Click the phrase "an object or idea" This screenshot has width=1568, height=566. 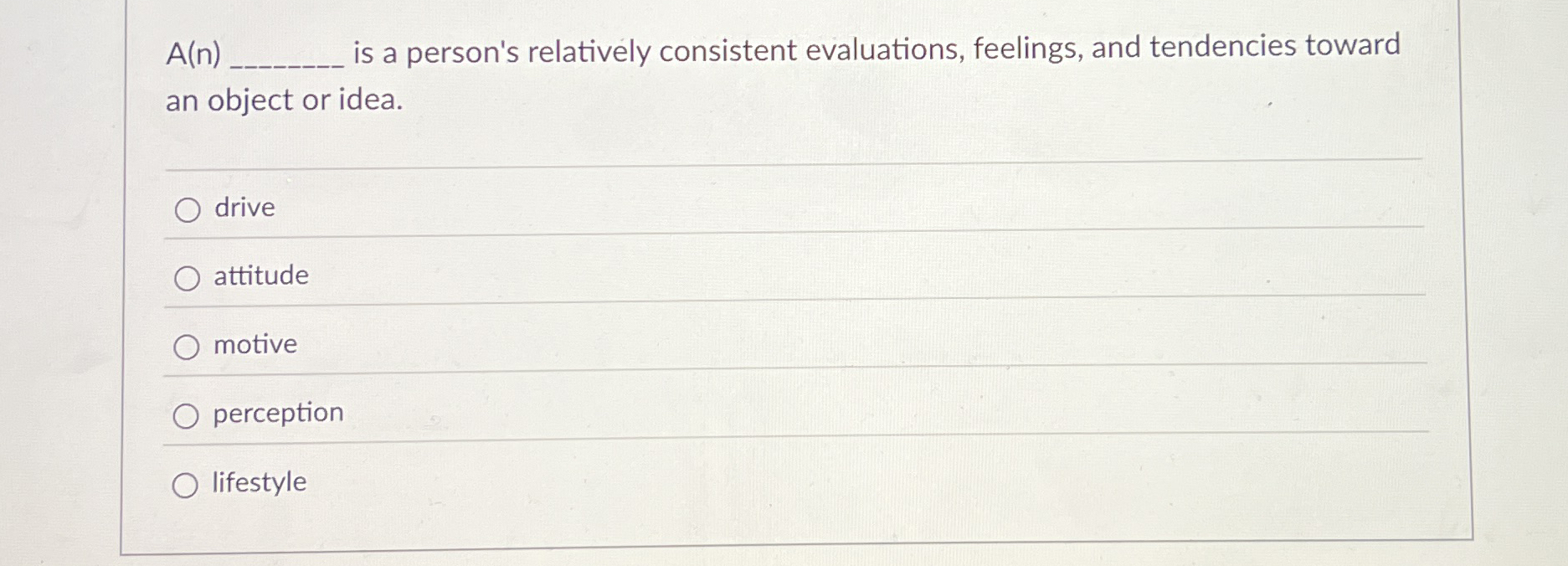pos(285,101)
